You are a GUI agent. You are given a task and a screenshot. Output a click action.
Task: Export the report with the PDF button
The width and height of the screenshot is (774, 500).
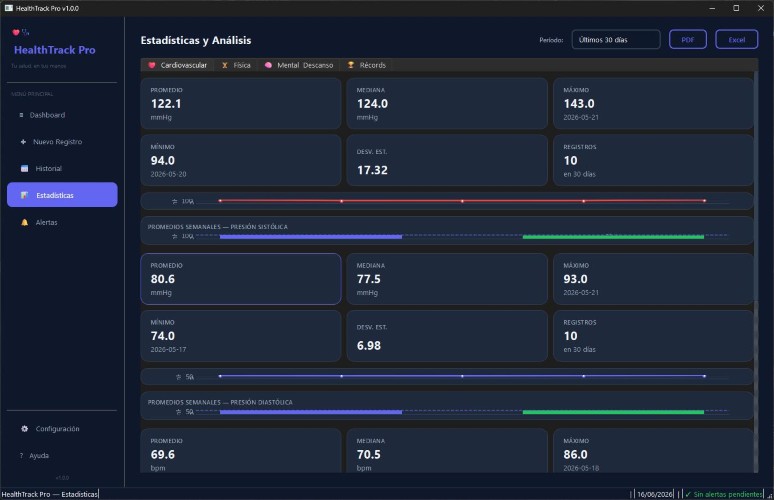tap(688, 39)
